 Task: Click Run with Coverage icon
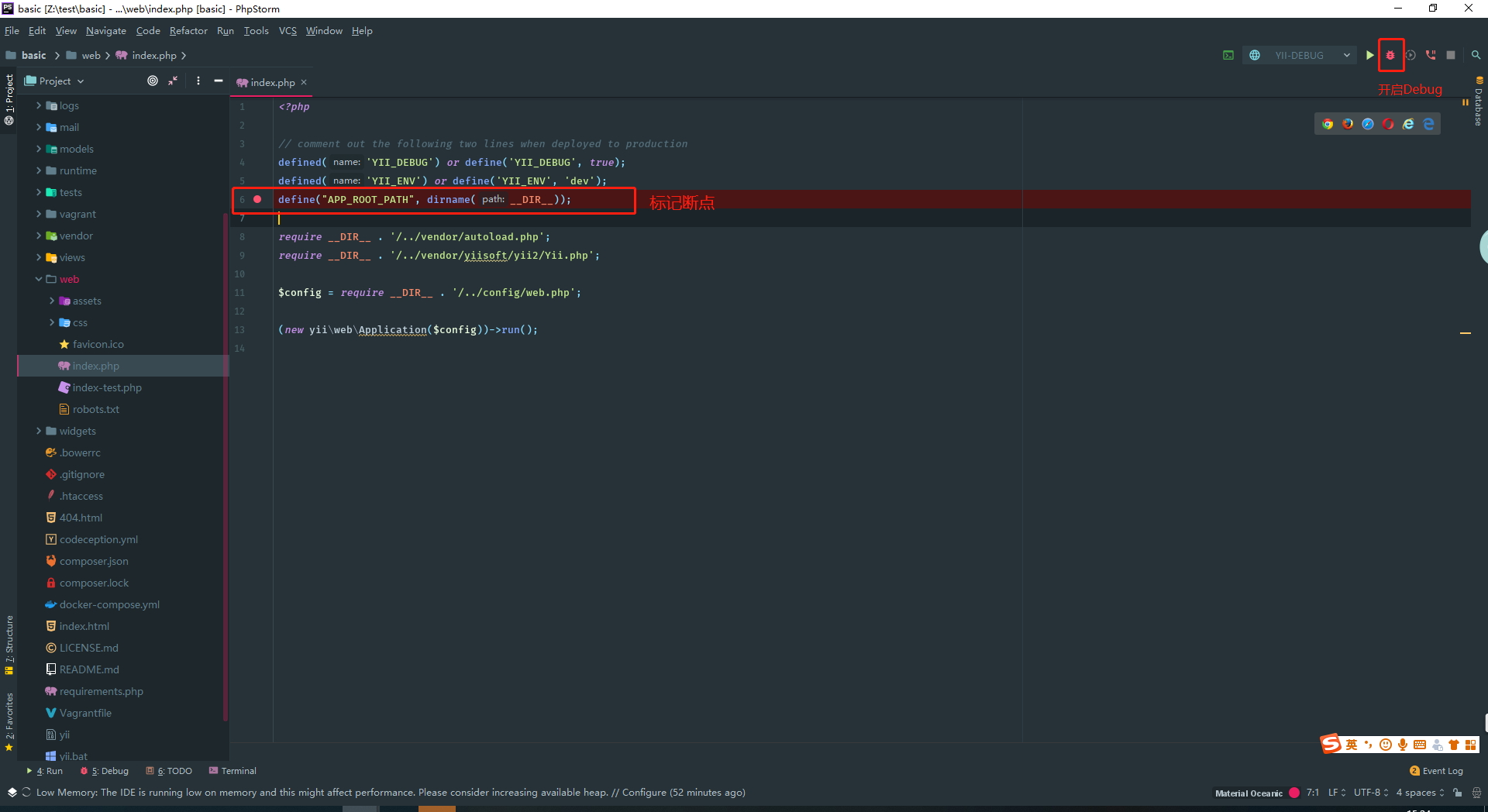click(x=1410, y=55)
